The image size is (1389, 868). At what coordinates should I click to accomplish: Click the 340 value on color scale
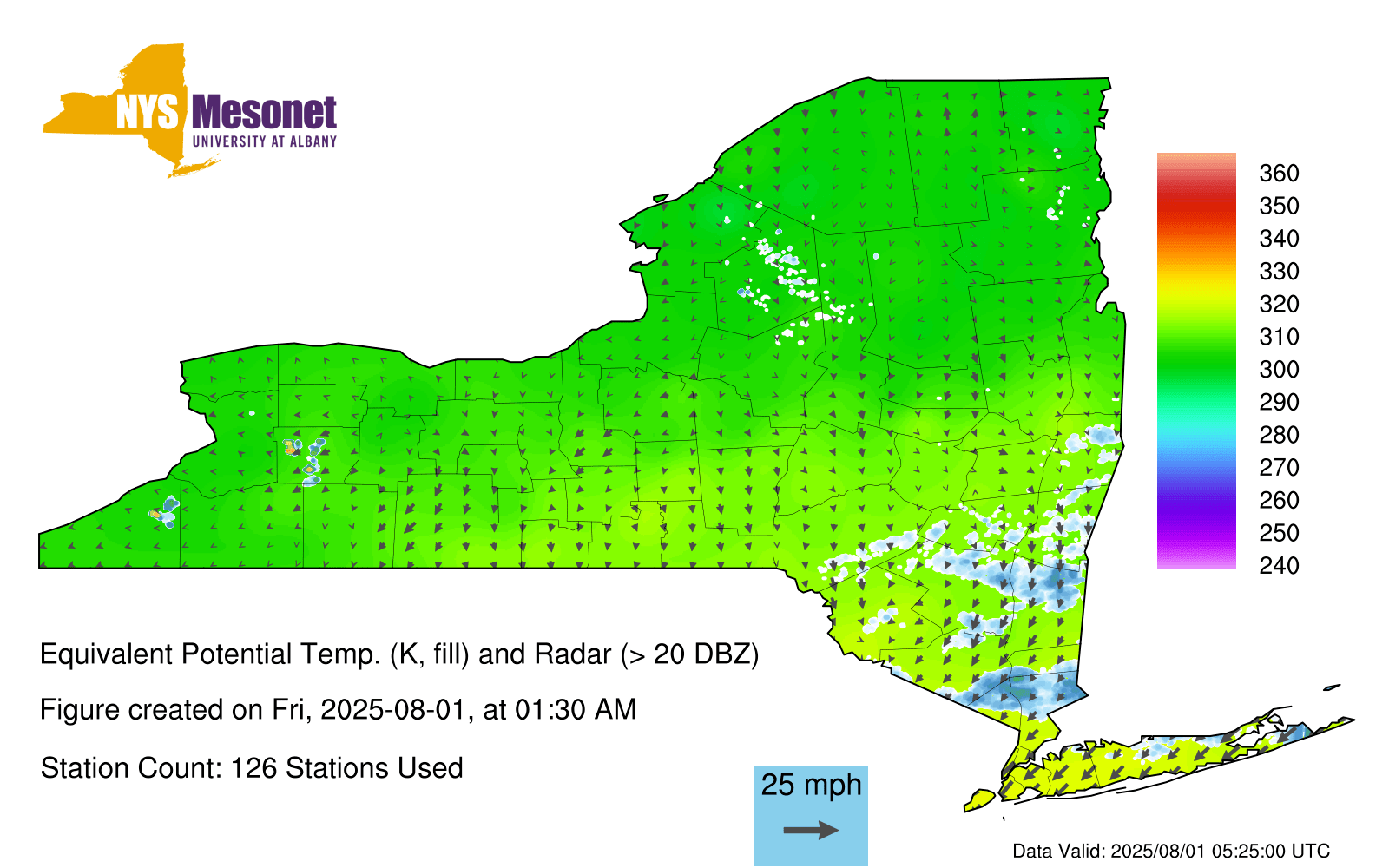(1279, 239)
